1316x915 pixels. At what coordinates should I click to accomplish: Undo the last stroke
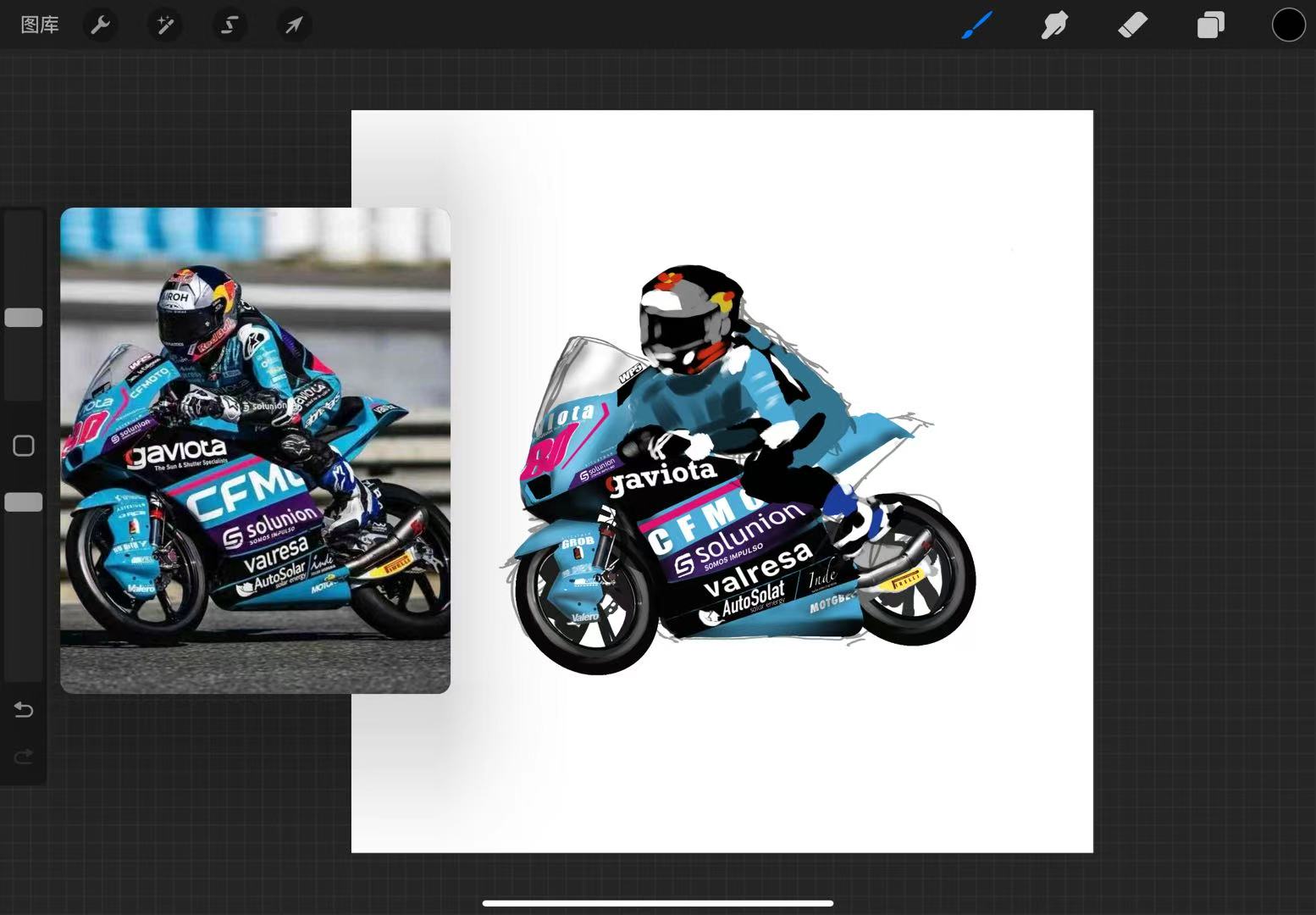pyautogui.click(x=24, y=710)
